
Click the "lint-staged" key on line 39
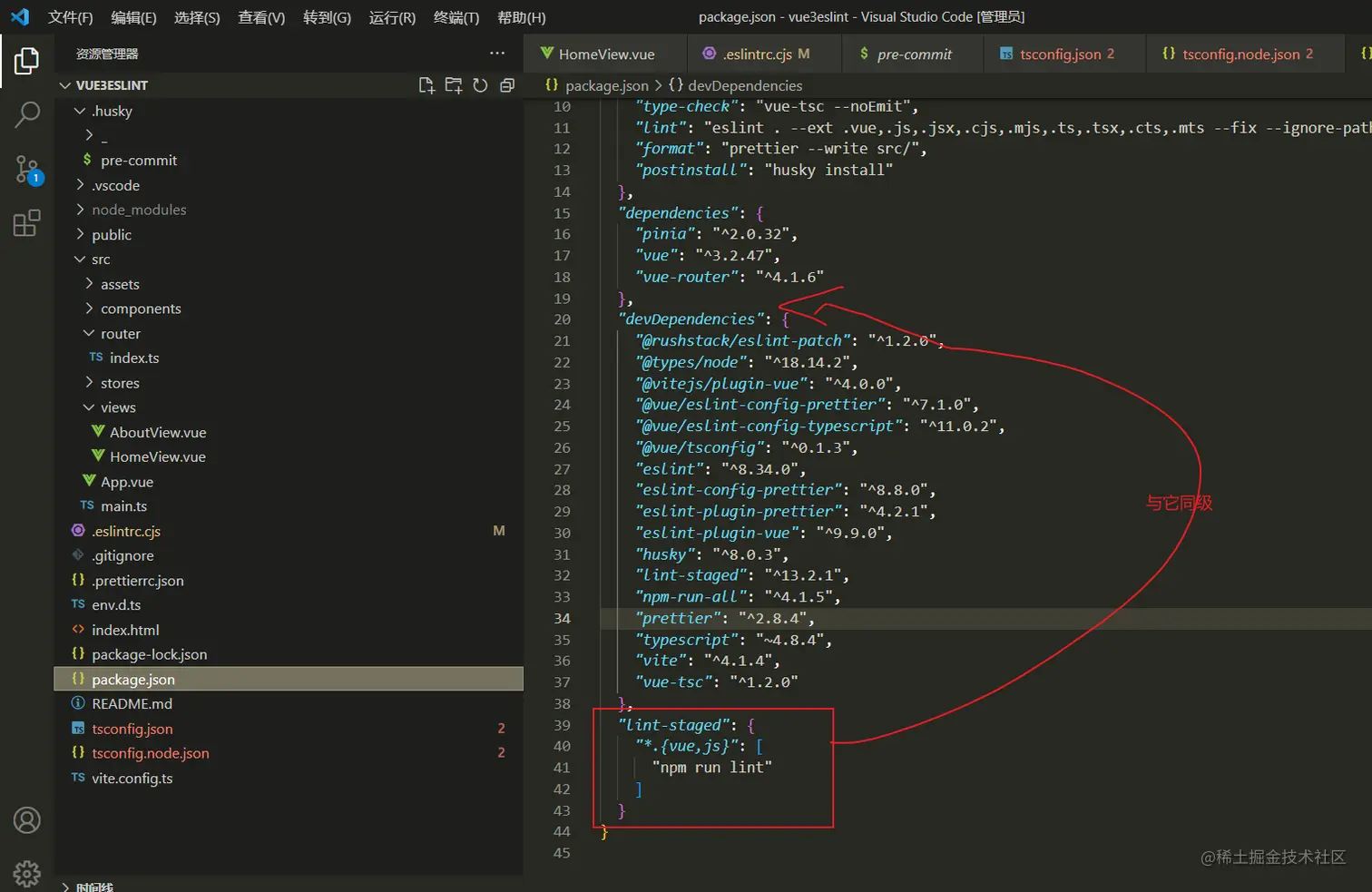click(674, 725)
